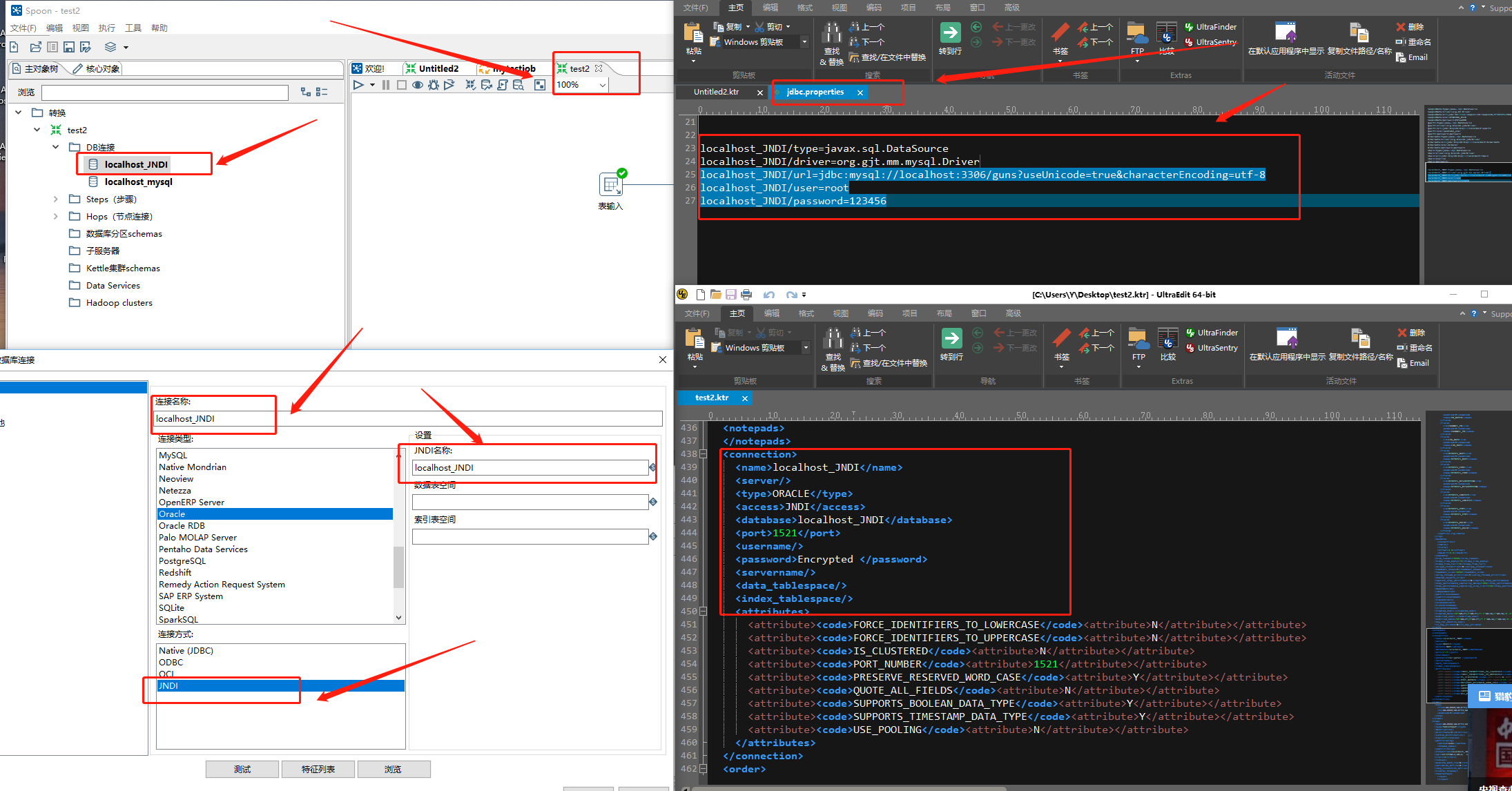Viewport: 1512px width, 791px height.
Task: Select localhost_mysql in the DB tree
Action: [138, 182]
